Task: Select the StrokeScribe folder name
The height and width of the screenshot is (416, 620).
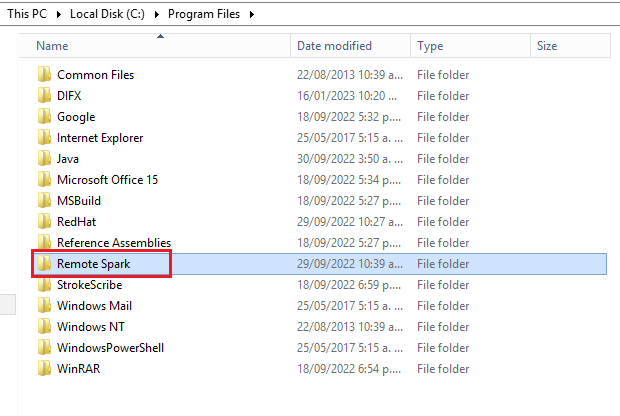Action: 90,285
